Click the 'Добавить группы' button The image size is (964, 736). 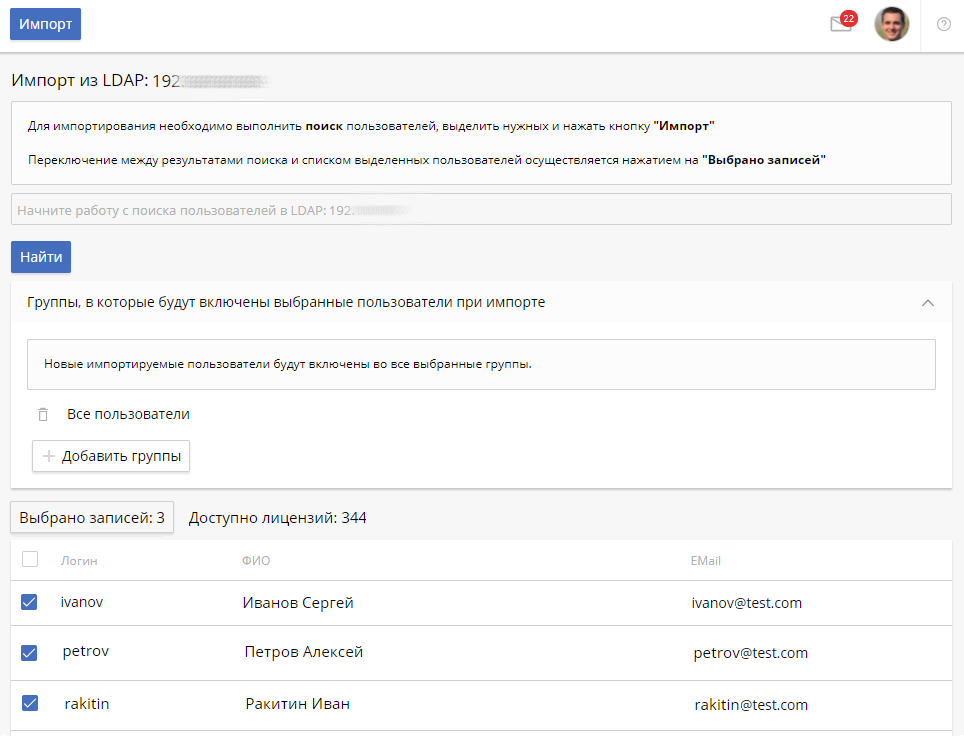[x=111, y=456]
